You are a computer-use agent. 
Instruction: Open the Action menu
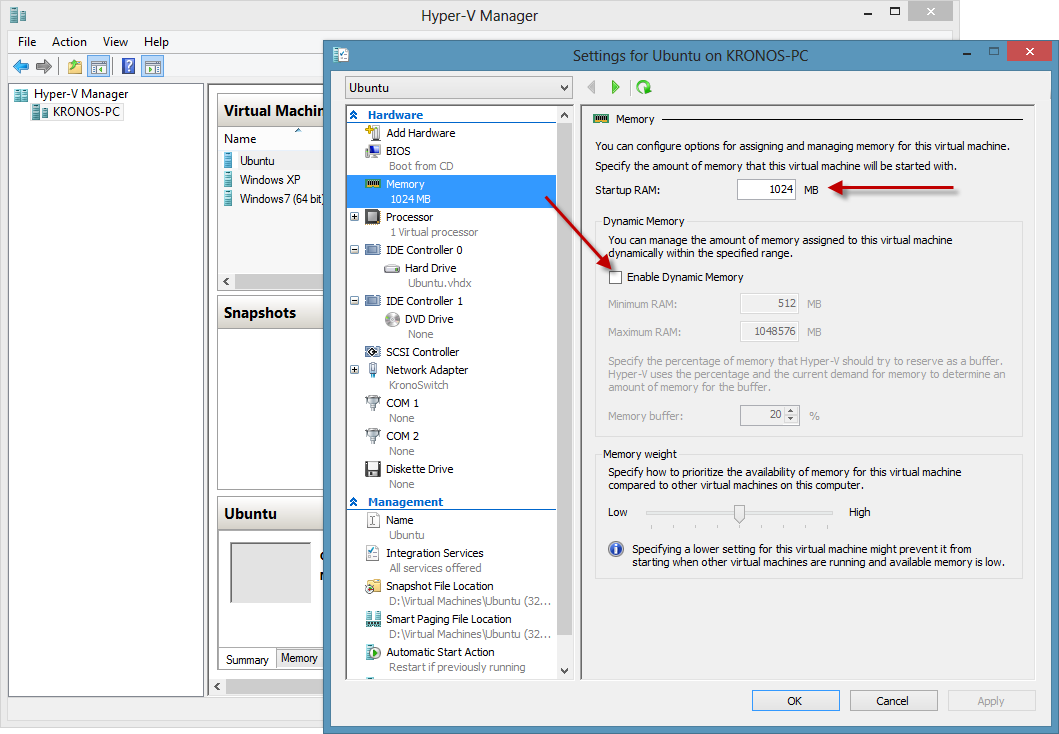click(x=69, y=42)
